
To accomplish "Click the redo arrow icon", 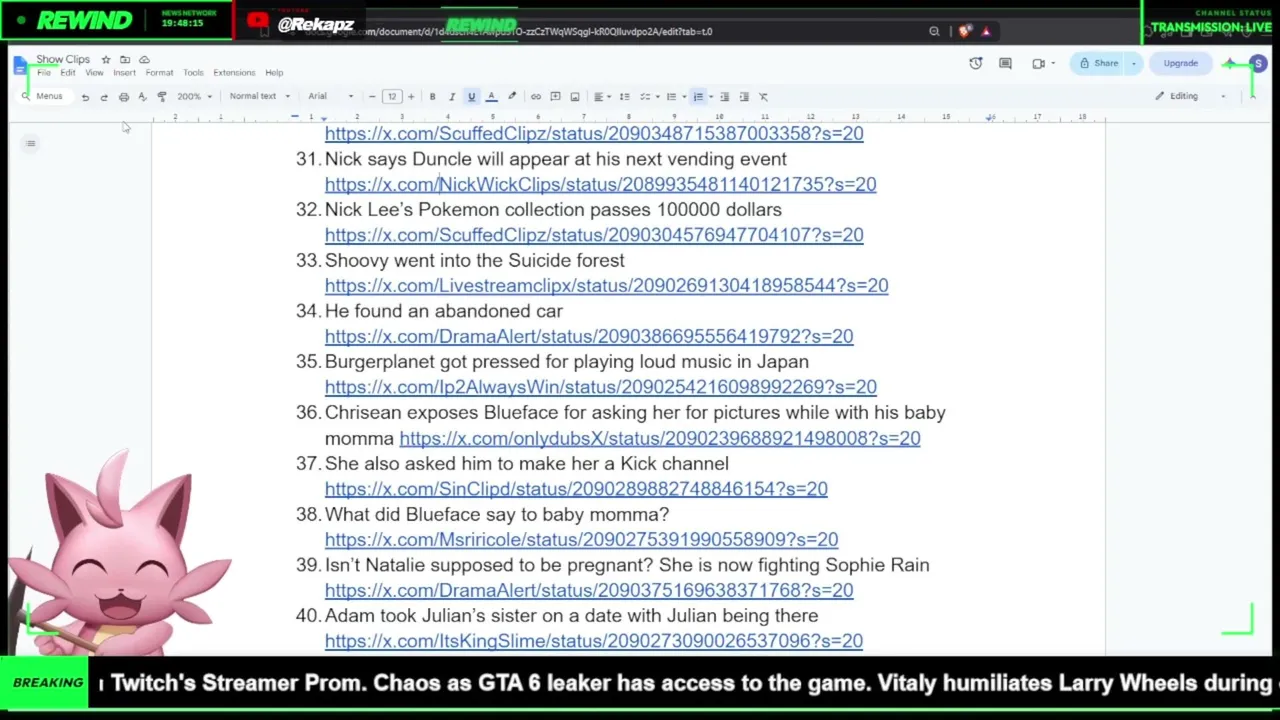I will click(x=104, y=97).
